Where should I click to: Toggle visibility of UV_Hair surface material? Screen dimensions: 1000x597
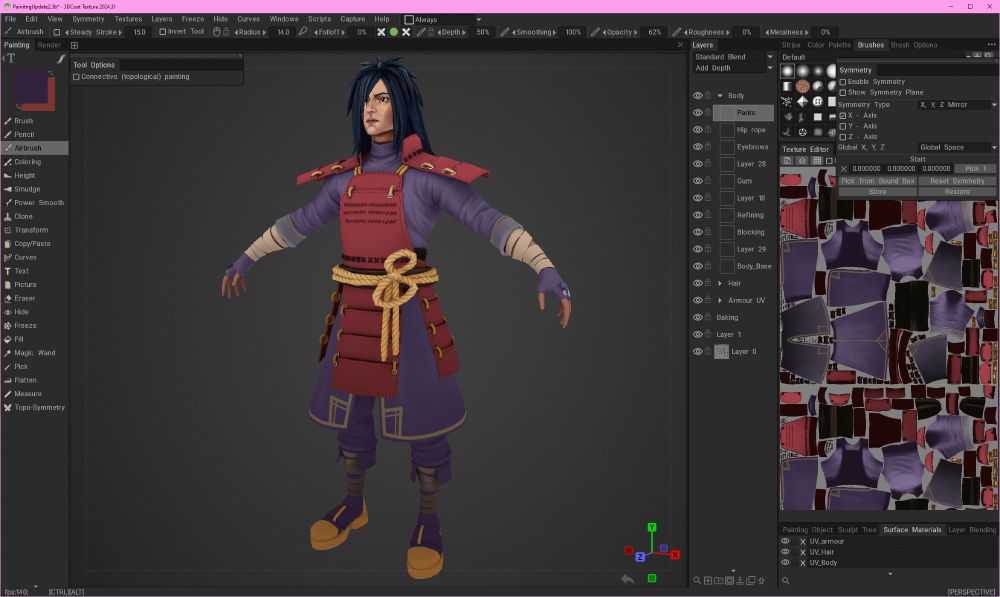pos(786,552)
